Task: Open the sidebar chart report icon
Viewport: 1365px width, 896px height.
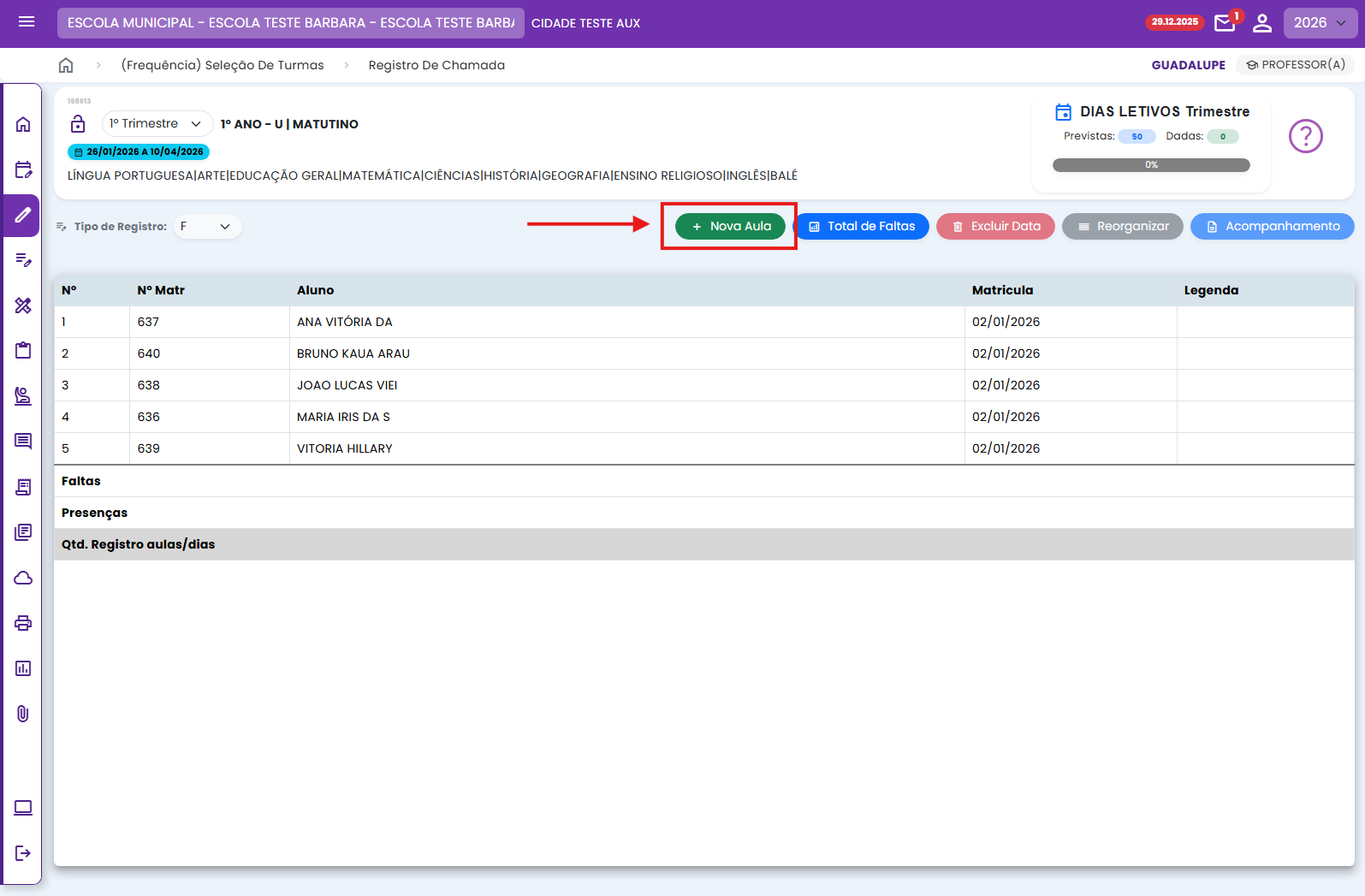Action: [x=23, y=668]
